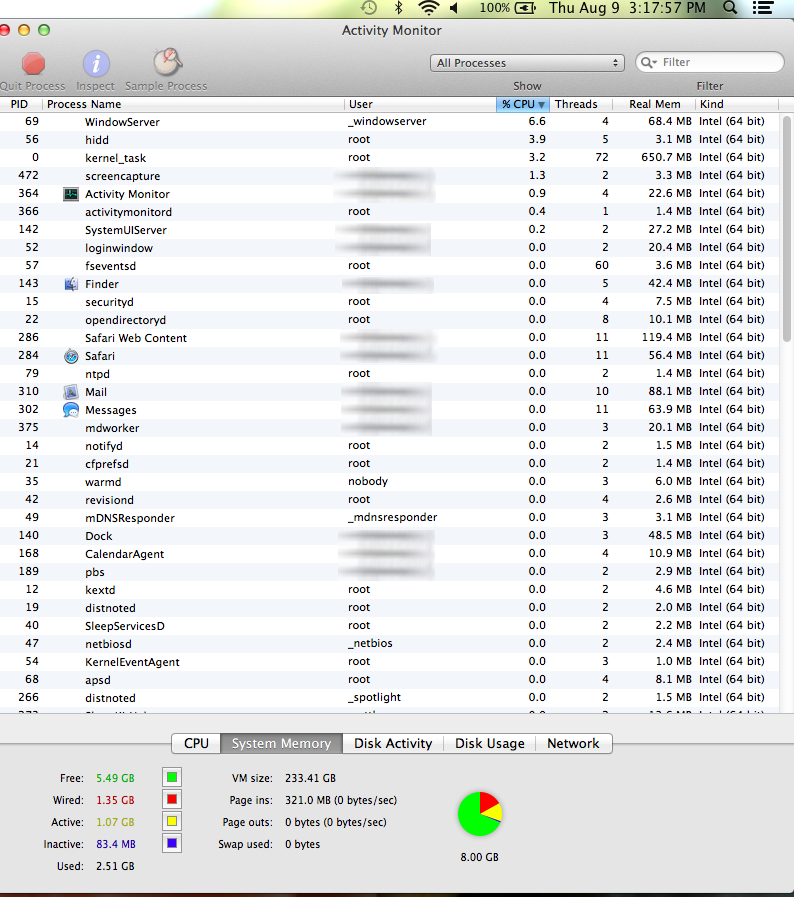Click the Wi-Fi status icon
This screenshot has width=794, height=897.
coord(428,8)
